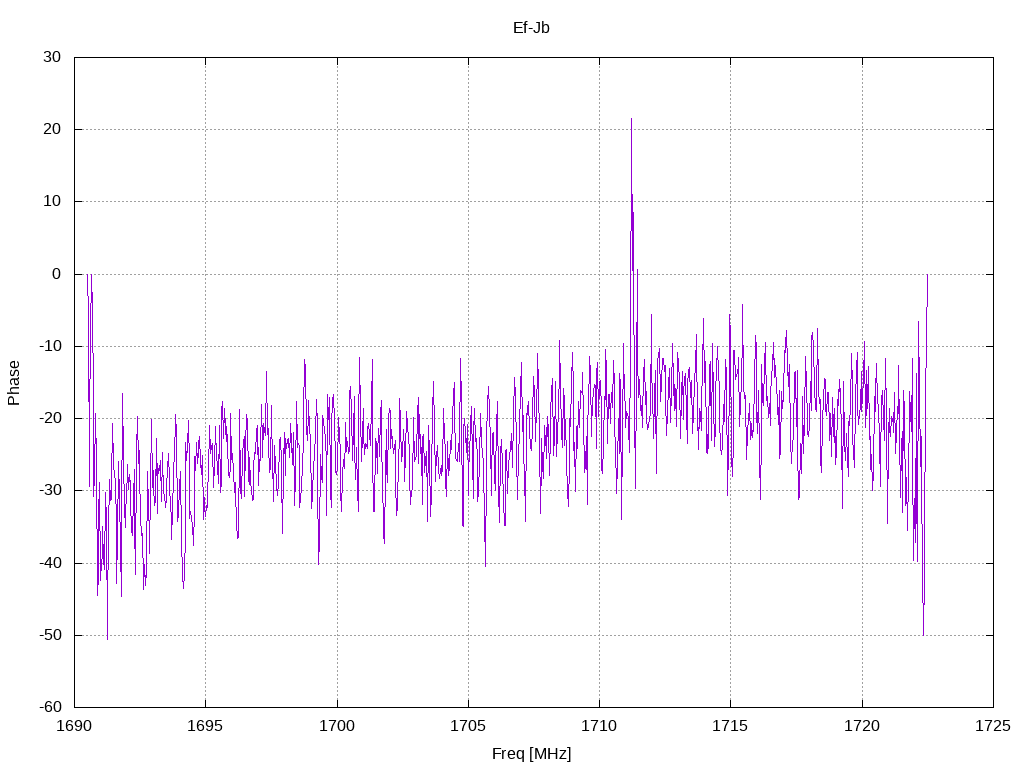
Task: Click the x-axis tick label 1690
Action: point(74,726)
